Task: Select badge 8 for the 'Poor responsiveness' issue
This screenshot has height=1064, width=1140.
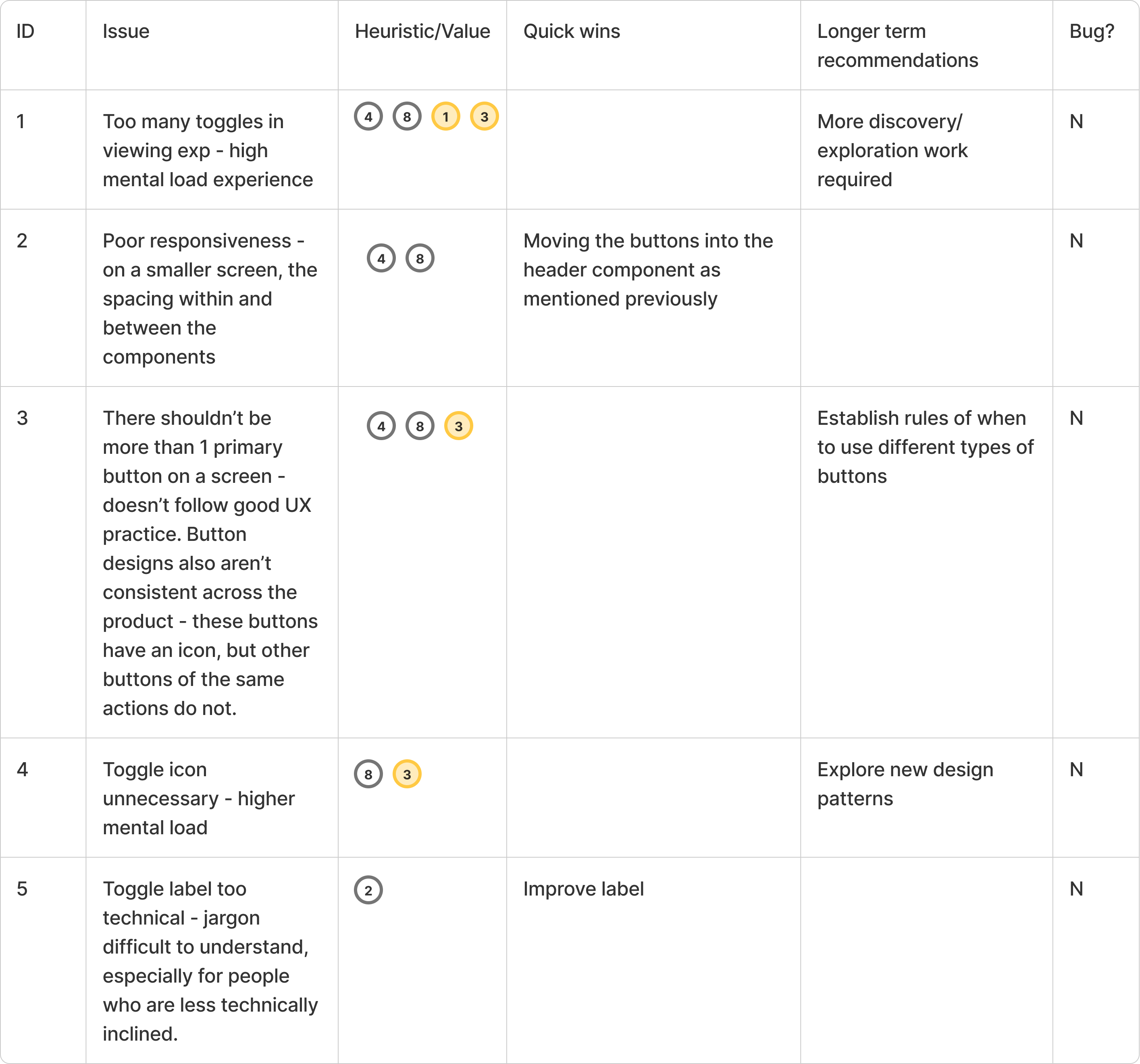Action: (420, 259)
